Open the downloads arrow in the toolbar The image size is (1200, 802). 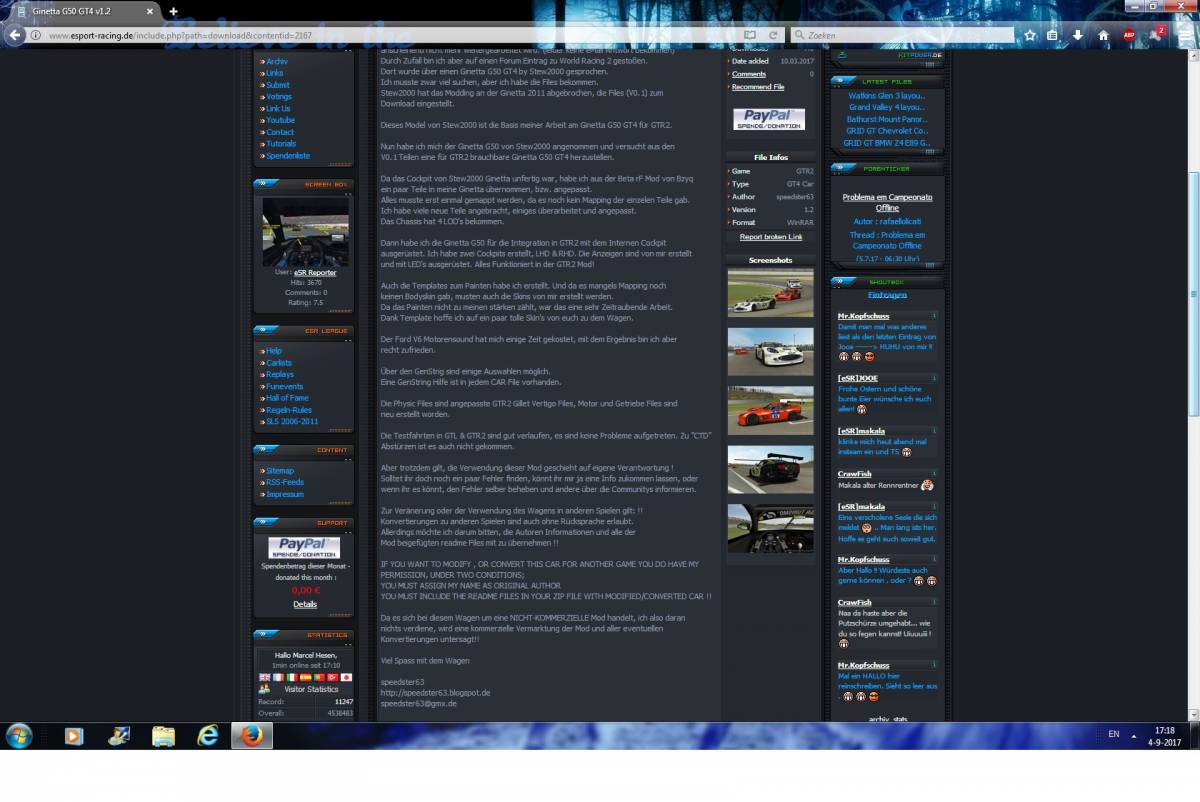tap(1078, 35)
